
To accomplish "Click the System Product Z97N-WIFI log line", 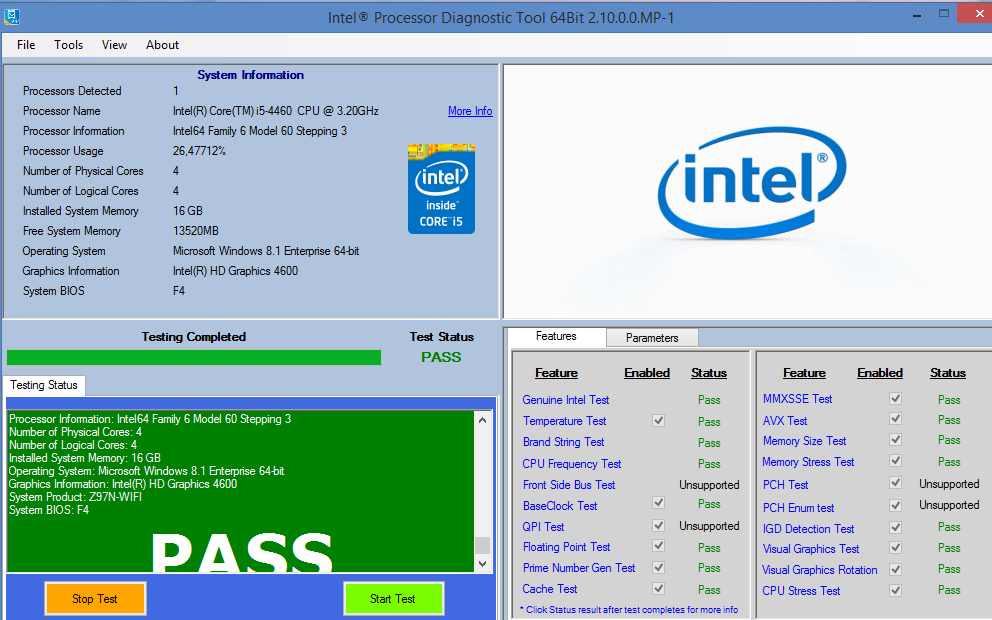I will [75, 497].
